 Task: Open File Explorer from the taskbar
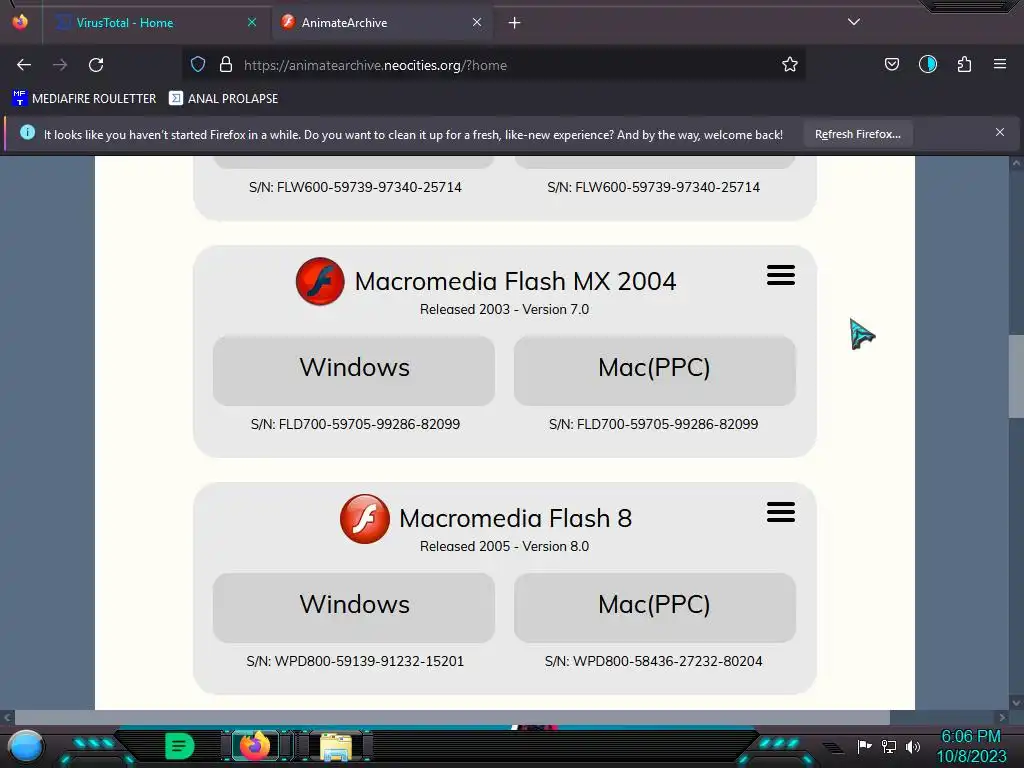(335, 746)
